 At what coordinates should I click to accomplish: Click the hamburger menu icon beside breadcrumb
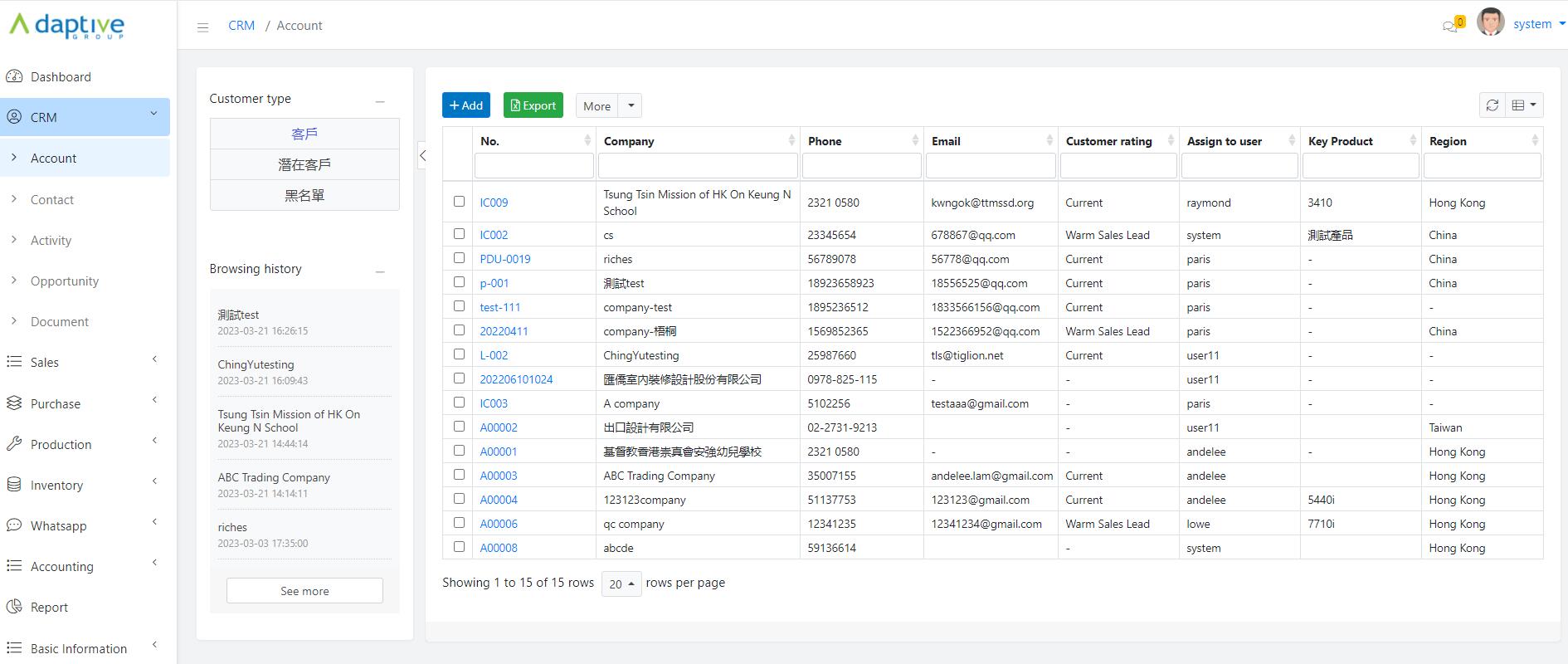pyautogui.click(x=202, y=27)
